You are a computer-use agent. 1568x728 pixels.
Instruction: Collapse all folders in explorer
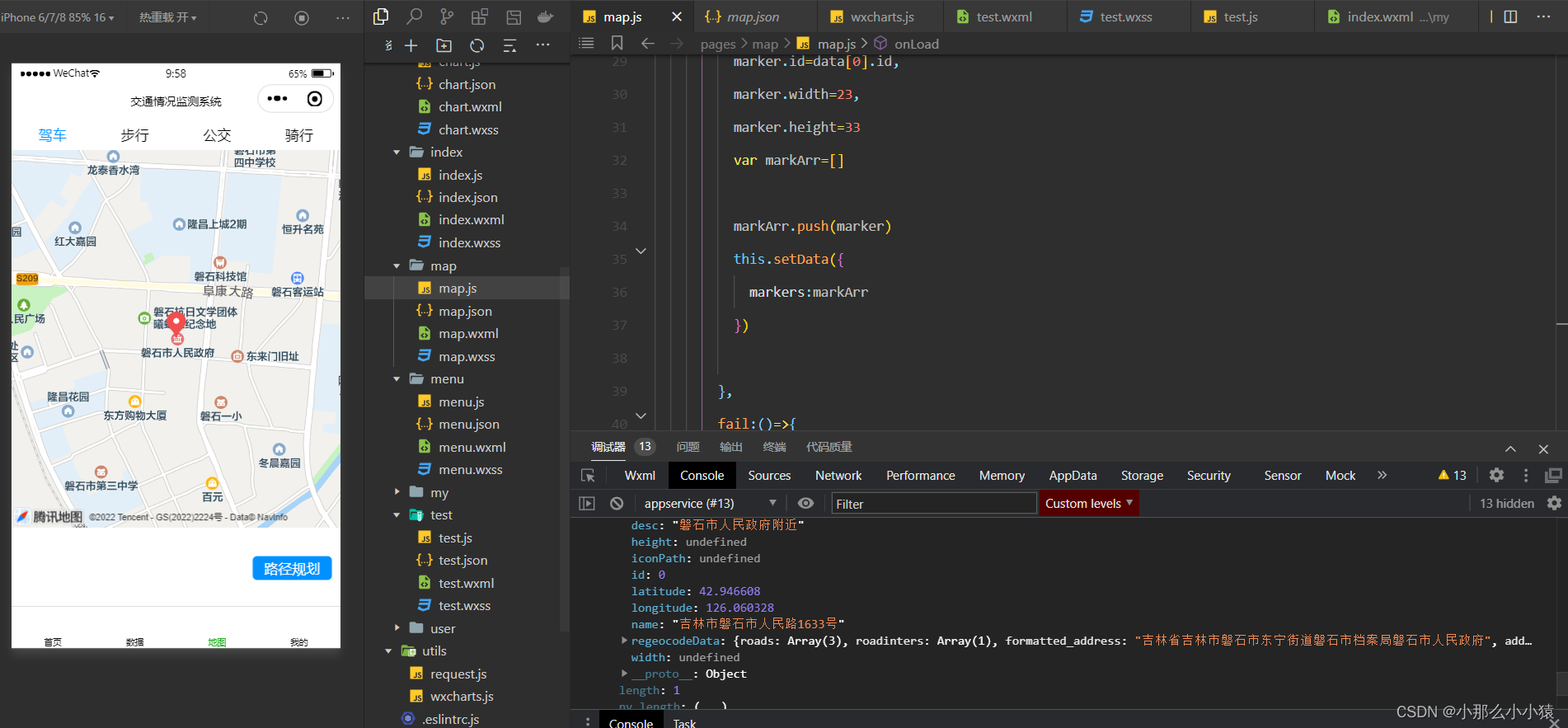509,45
